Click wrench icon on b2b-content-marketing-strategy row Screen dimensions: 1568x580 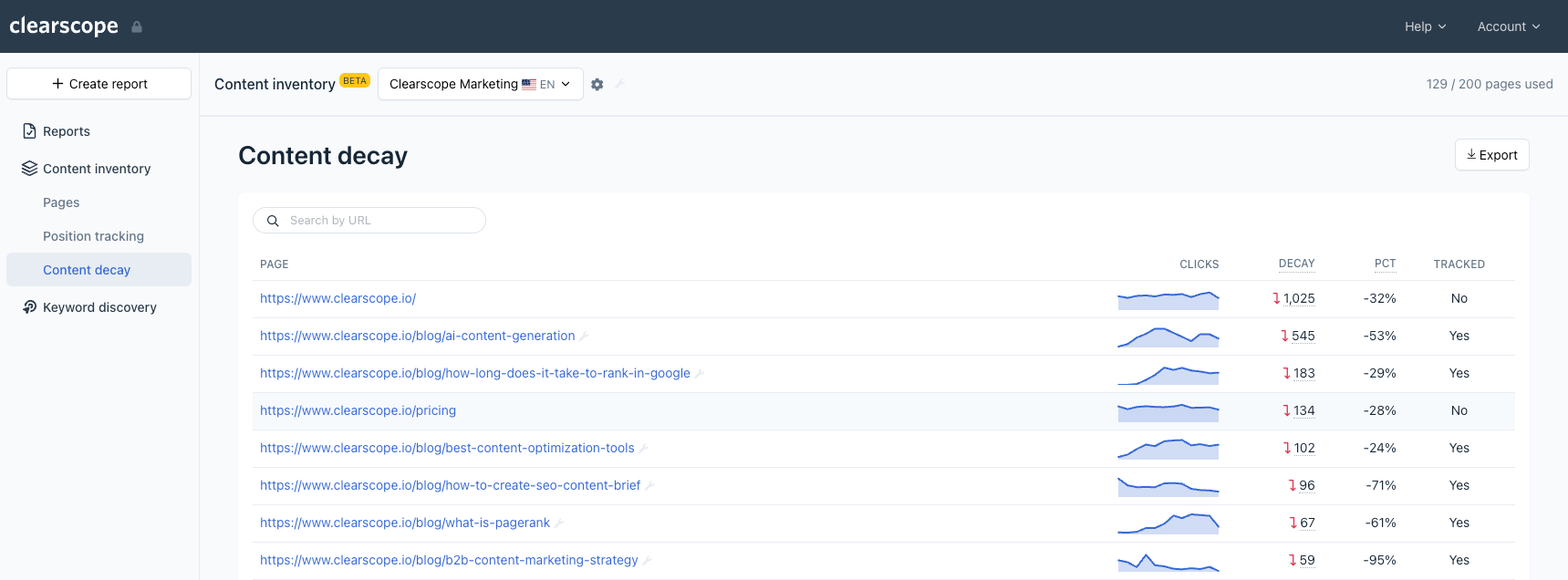[x=647, y=561]
